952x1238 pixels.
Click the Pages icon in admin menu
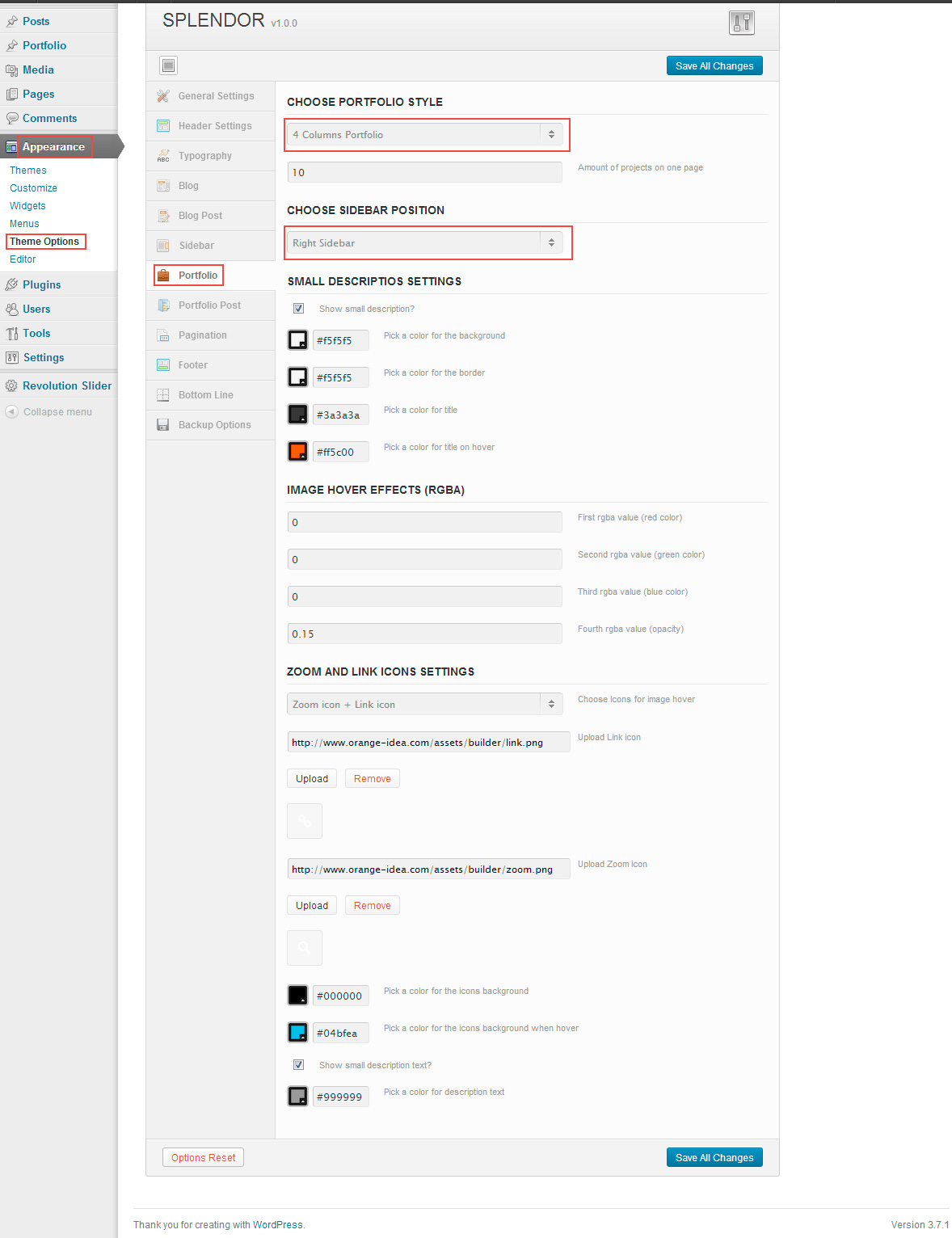pos(12,95)
